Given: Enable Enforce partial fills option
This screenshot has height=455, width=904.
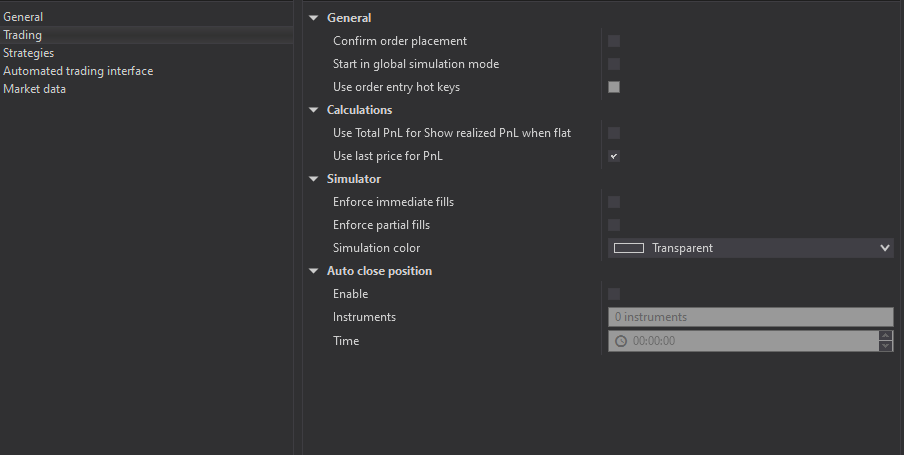Looking at the screenshot, I should click(614, 225).
